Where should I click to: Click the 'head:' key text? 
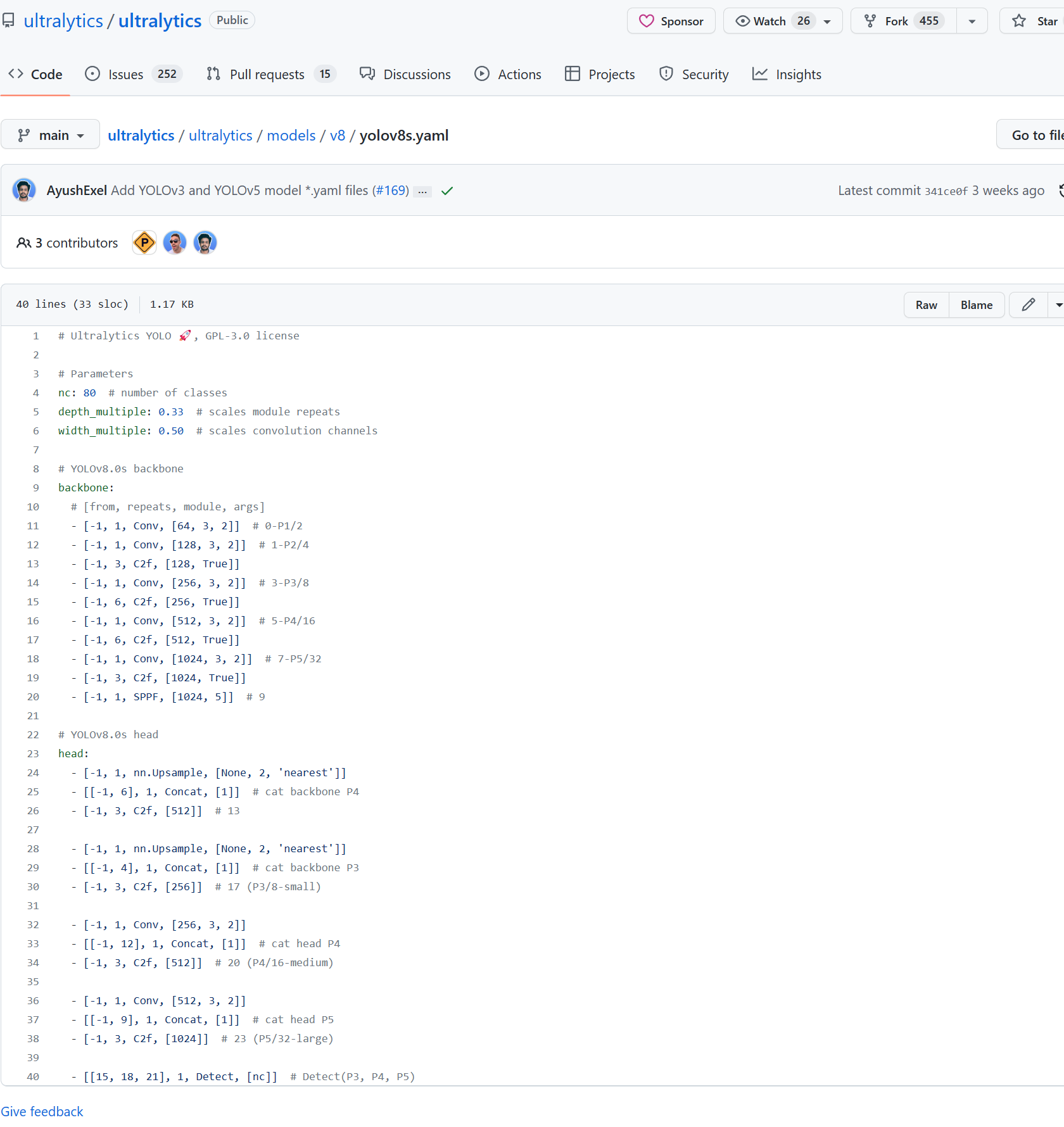(73, 753)
